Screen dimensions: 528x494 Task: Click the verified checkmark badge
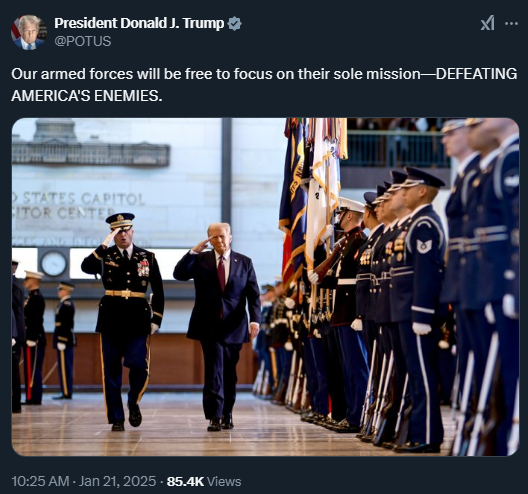pos(234,24)
